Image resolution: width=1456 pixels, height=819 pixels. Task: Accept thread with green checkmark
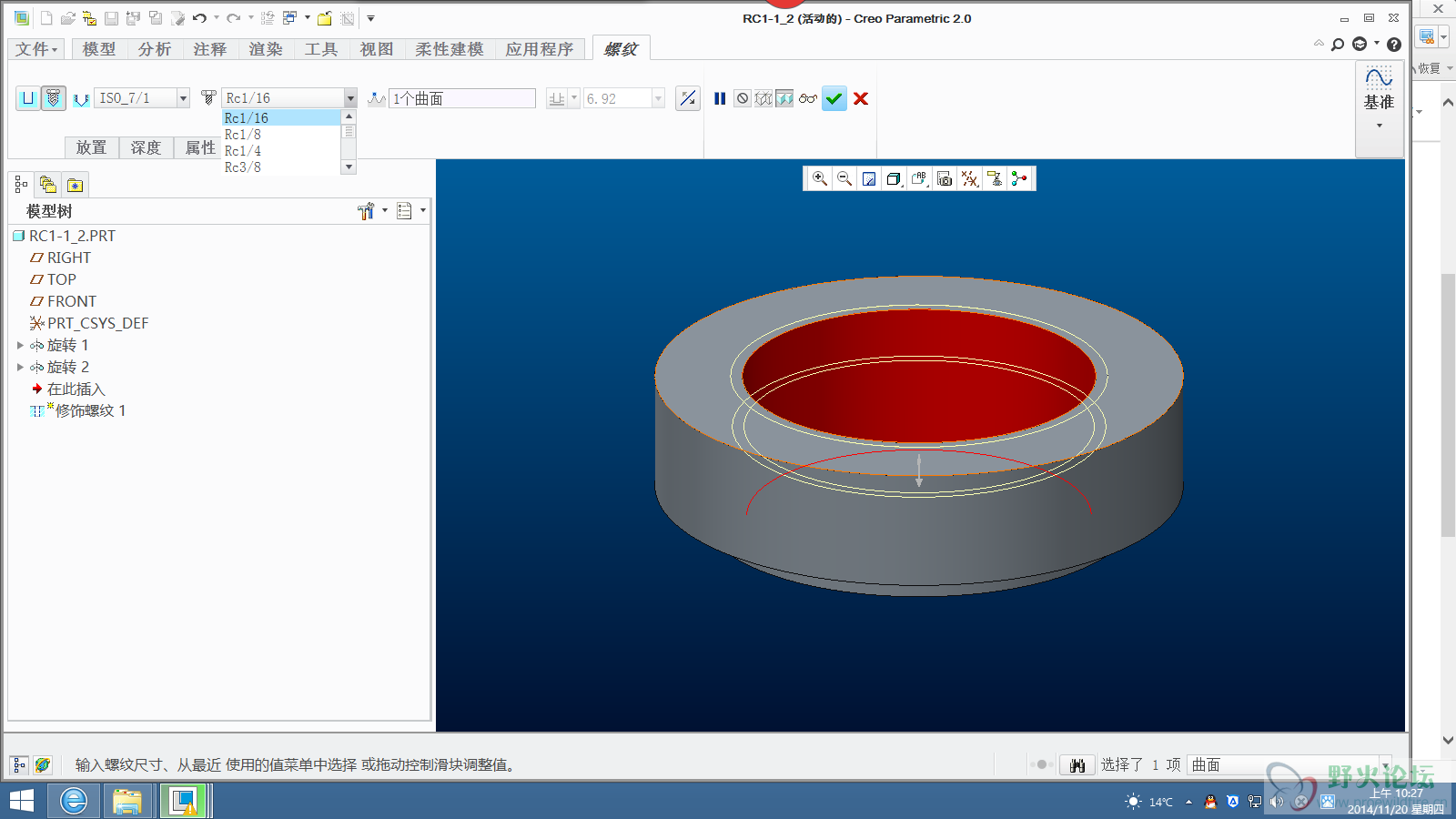(x=834, y=98)
